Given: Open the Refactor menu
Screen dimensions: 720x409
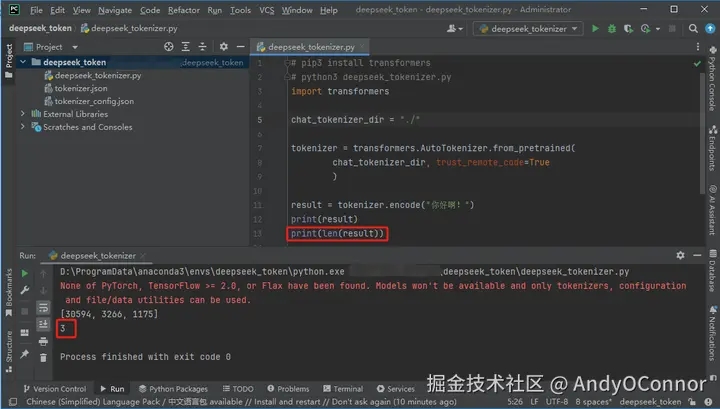Looking at the screenshot, I should tap(184, 10).
